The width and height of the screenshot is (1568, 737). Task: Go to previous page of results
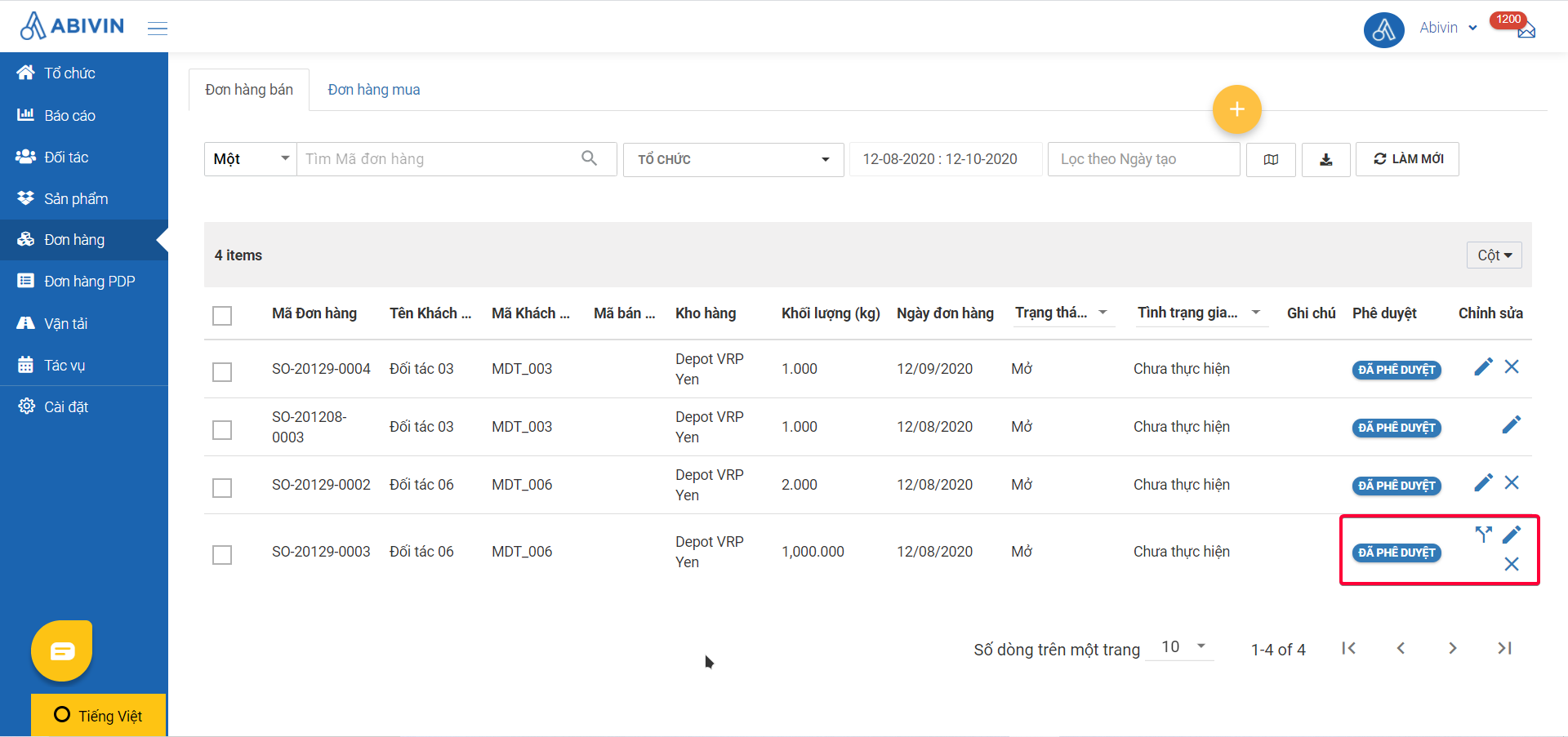[1401, 648]
